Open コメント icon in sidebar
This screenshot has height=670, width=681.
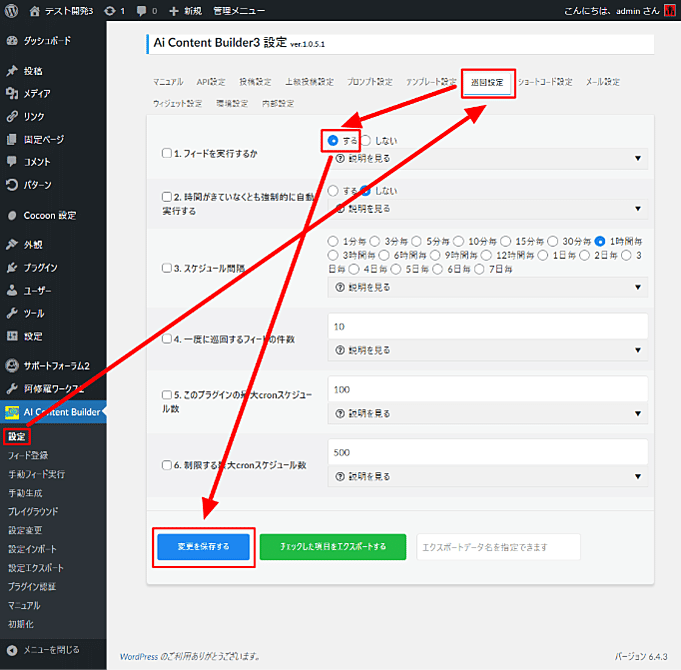[x=12, y=162]
